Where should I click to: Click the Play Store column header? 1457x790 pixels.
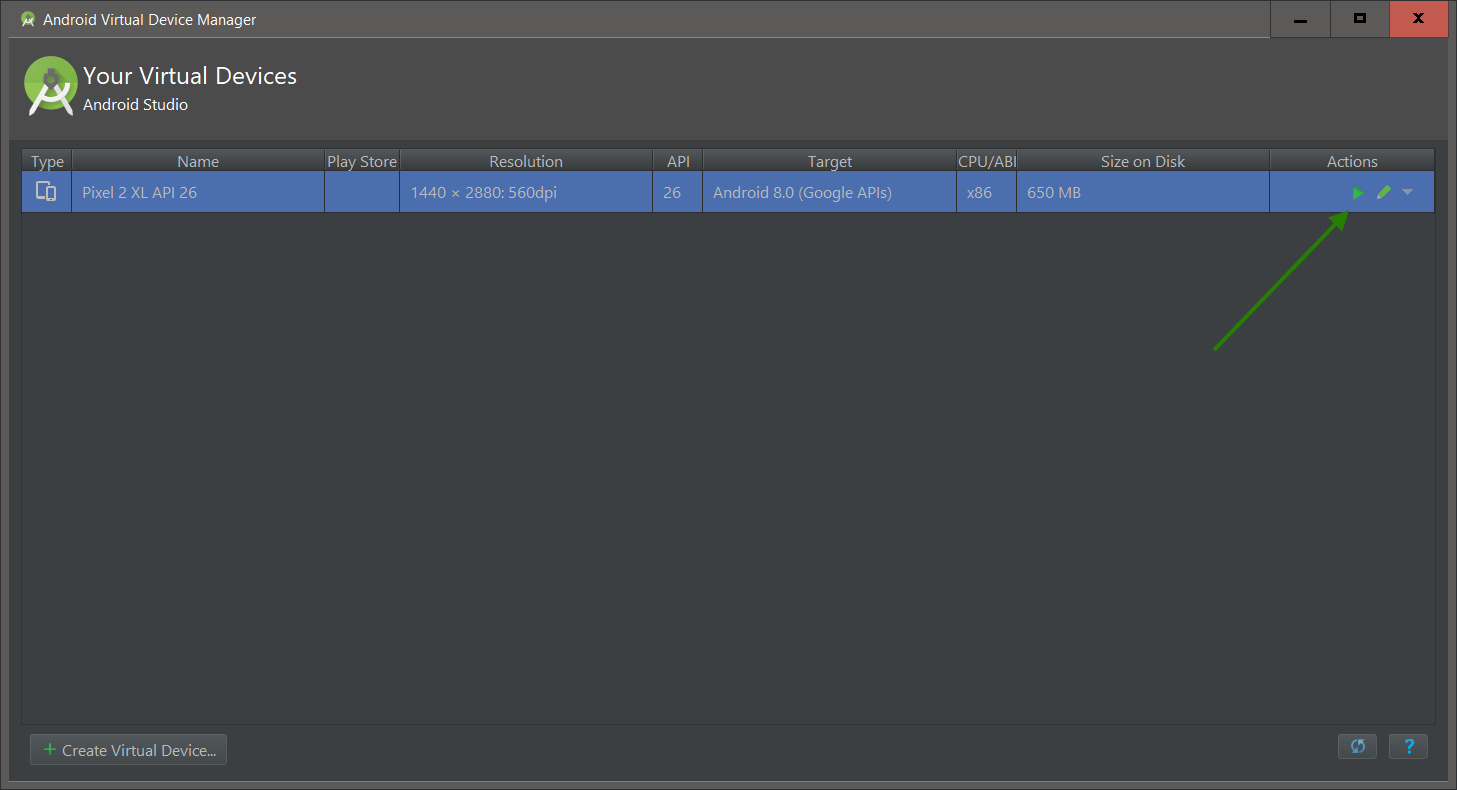362,161
